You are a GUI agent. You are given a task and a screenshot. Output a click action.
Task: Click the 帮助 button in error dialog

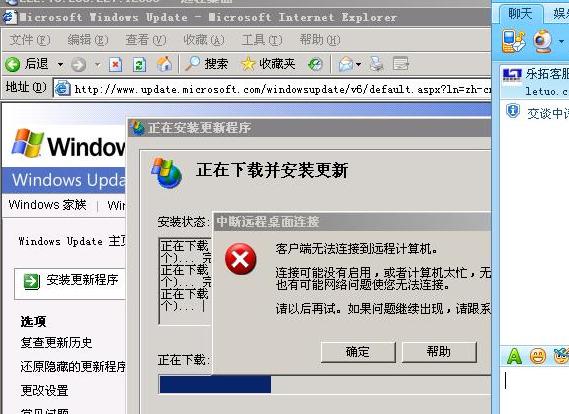pos(439,352)
